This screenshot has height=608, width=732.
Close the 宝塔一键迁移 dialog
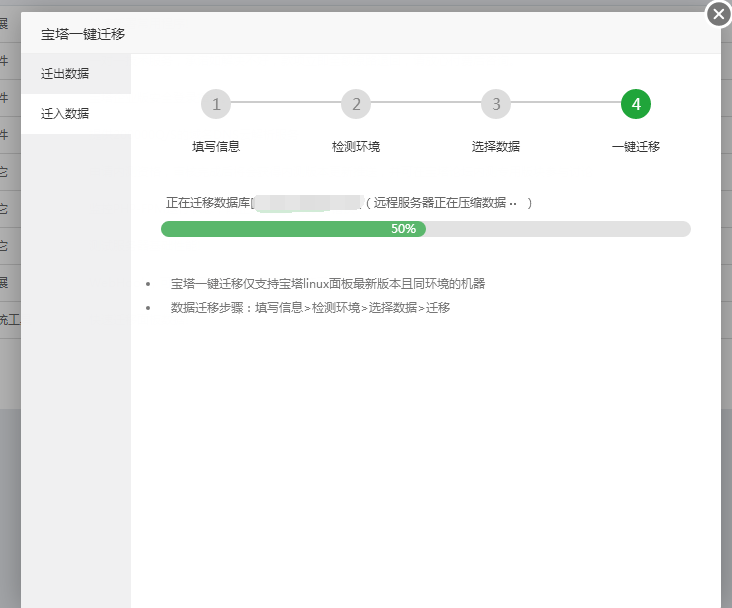coord(718,14)
